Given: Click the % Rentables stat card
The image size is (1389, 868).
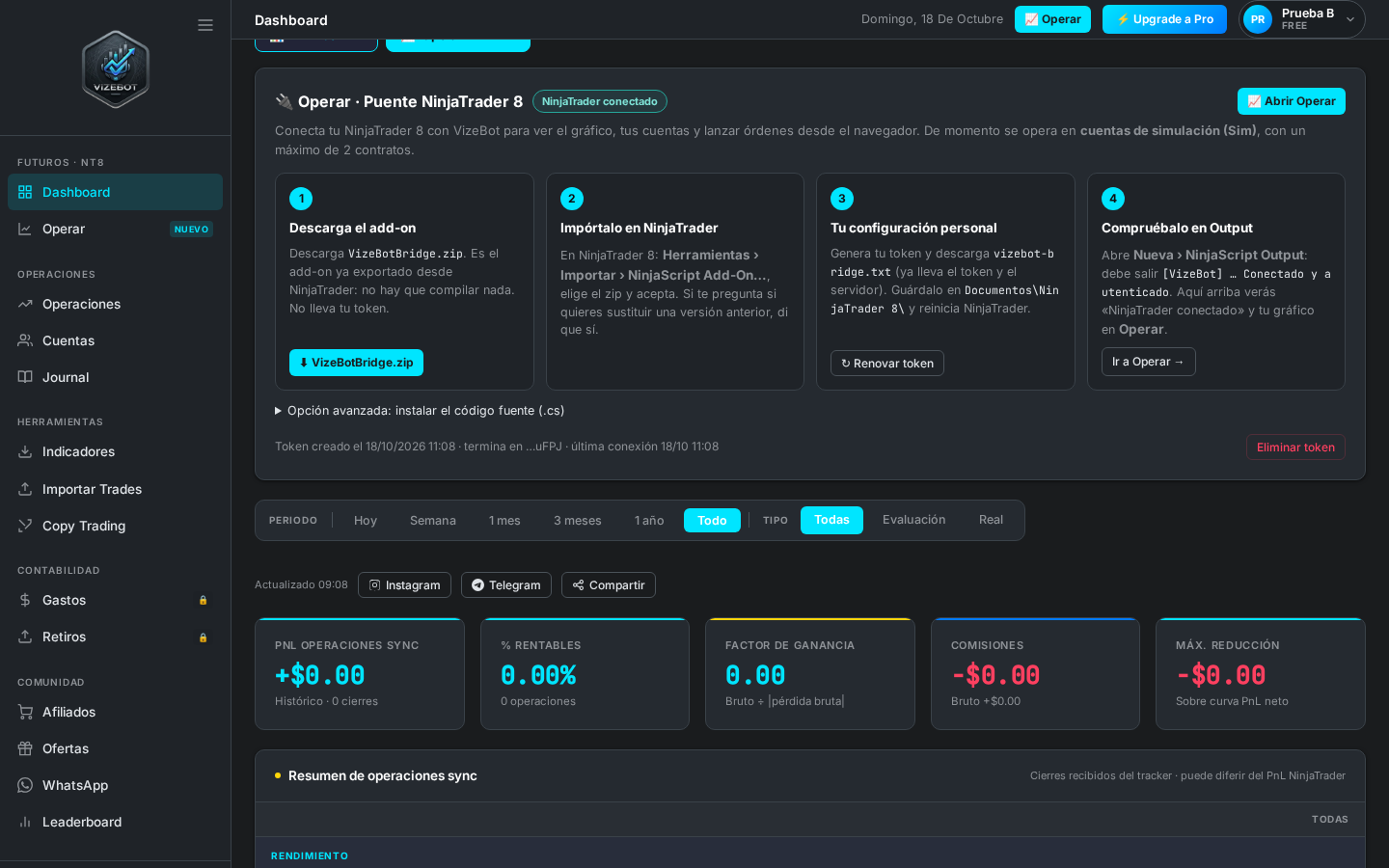Looking at the screenshot, I should [585, 674].
